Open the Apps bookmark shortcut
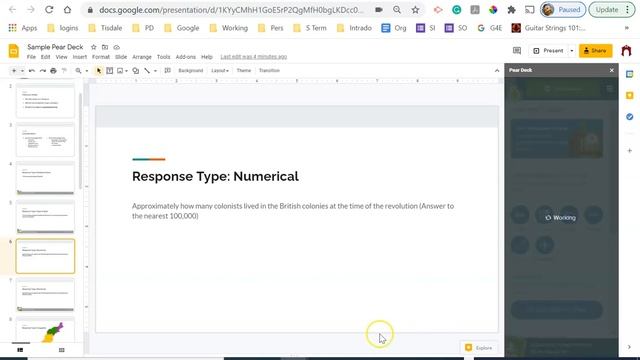The height and width of the screenshot is (360, 640). coord(23,28)
